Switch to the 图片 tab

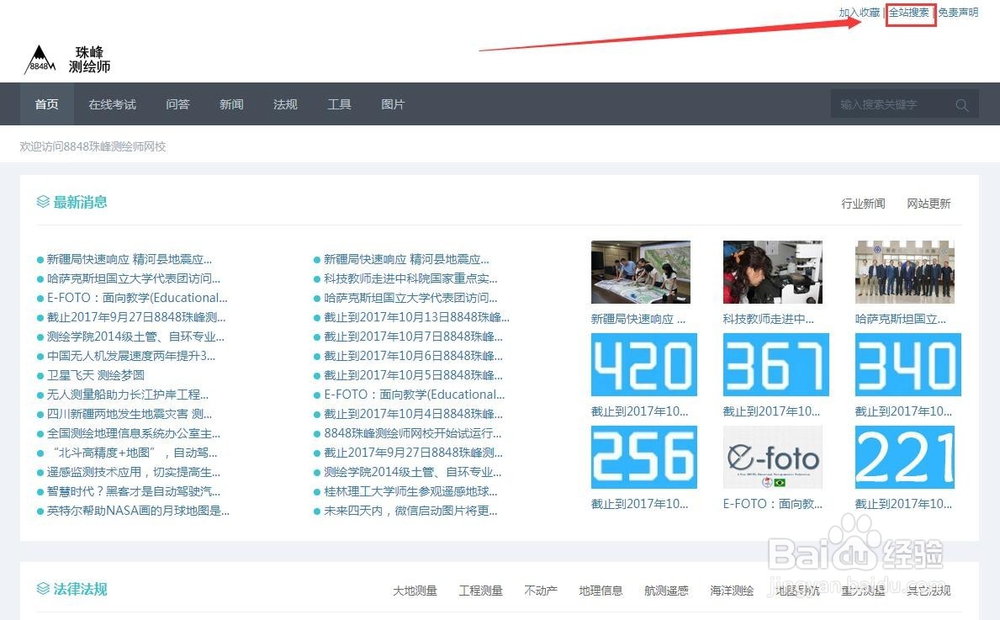(x=392, y=104)
